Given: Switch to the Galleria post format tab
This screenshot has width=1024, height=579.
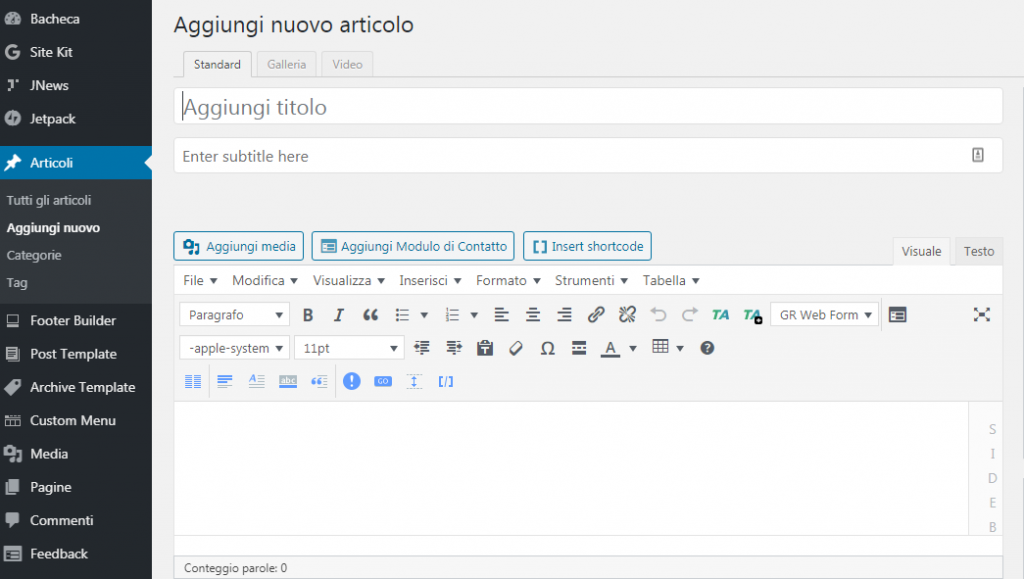Looking at the screenshot, I should click(286, 64).
